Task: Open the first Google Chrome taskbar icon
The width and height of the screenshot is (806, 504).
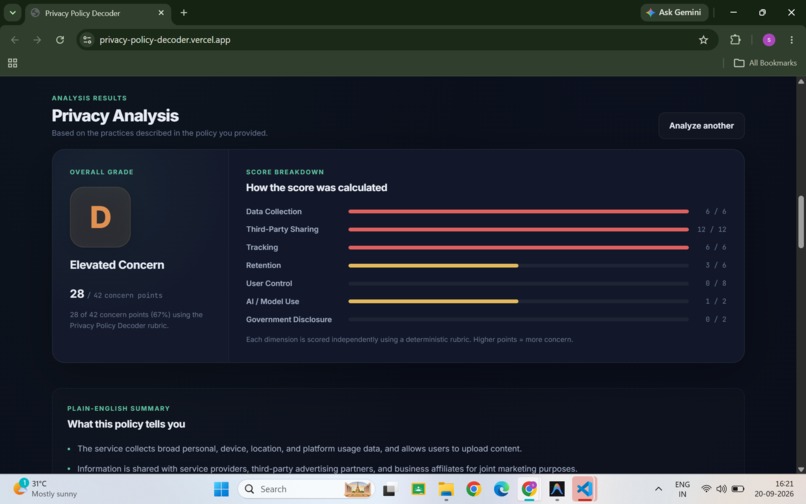Action: [x=473, y=489]
